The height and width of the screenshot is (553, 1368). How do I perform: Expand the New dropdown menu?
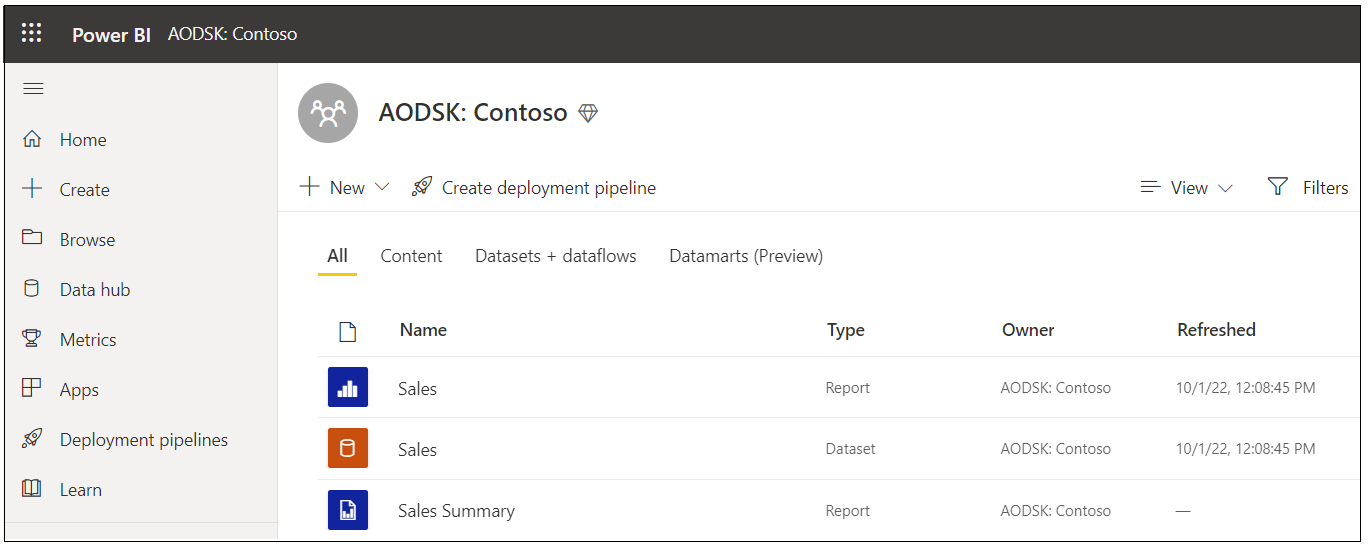coord(346,187)
